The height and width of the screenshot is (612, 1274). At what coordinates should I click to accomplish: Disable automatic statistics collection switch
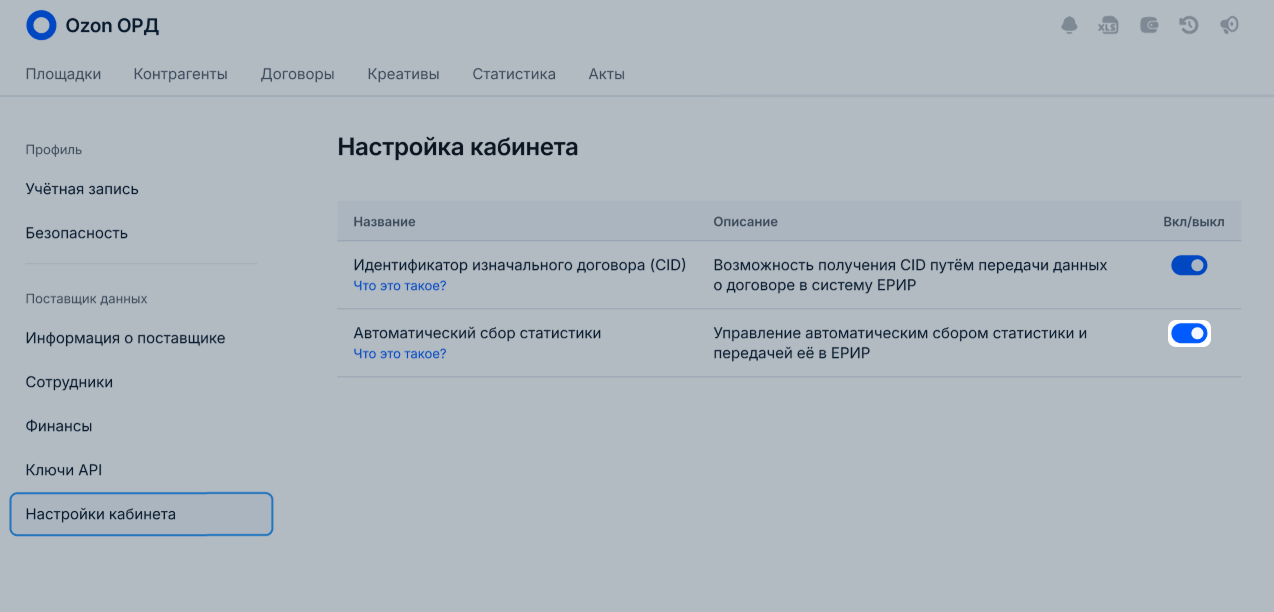point(1189,333)
